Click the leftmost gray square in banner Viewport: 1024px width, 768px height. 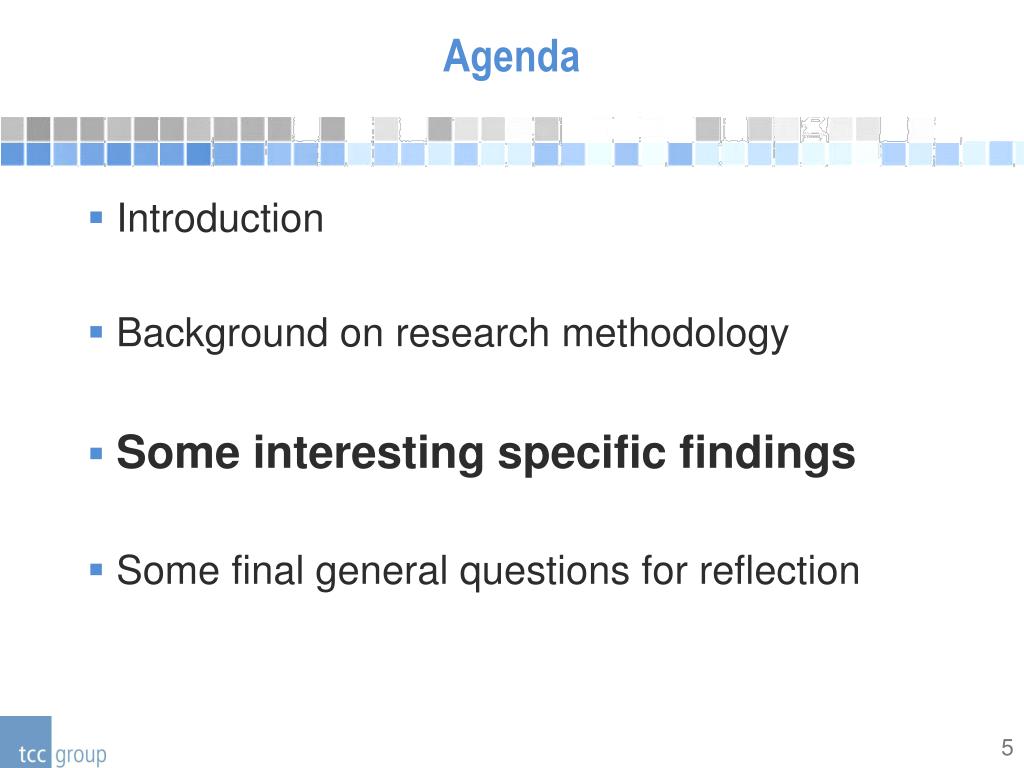(12, 129)
